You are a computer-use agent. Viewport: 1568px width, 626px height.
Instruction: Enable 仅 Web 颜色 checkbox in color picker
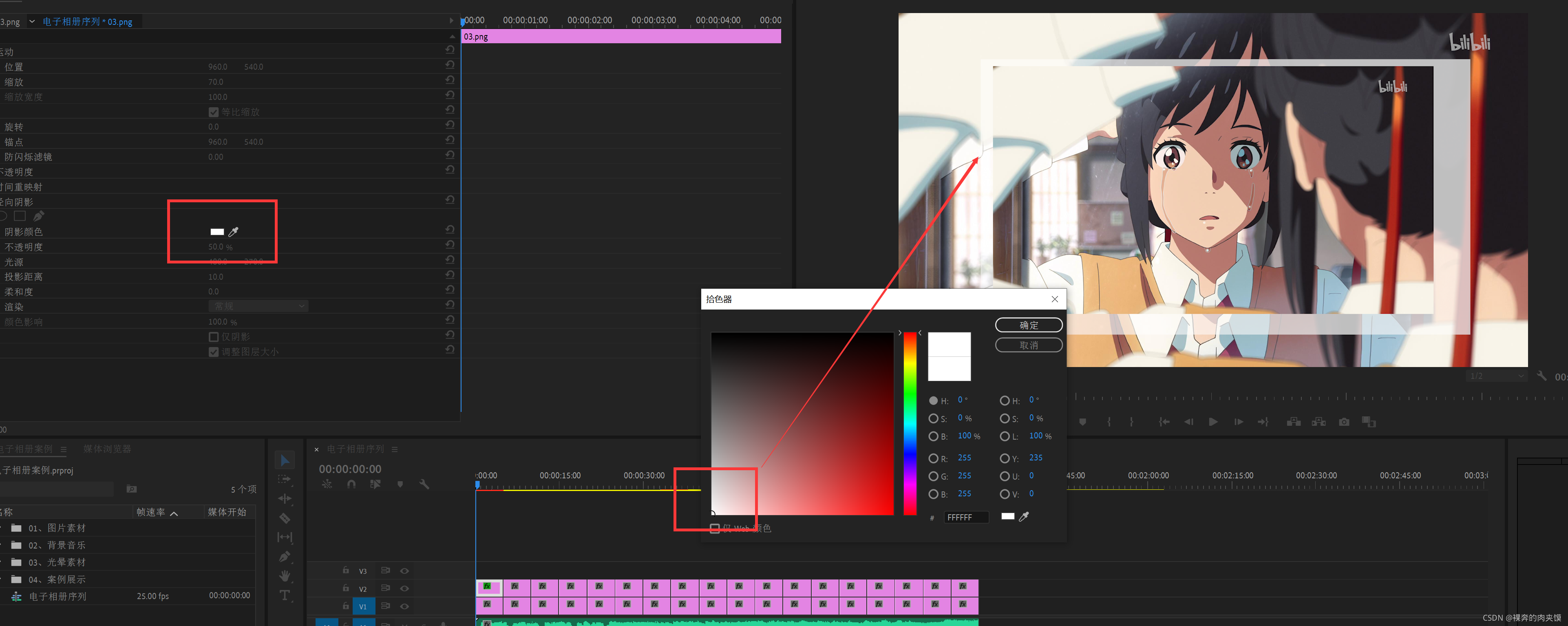(x=715, y=528)
